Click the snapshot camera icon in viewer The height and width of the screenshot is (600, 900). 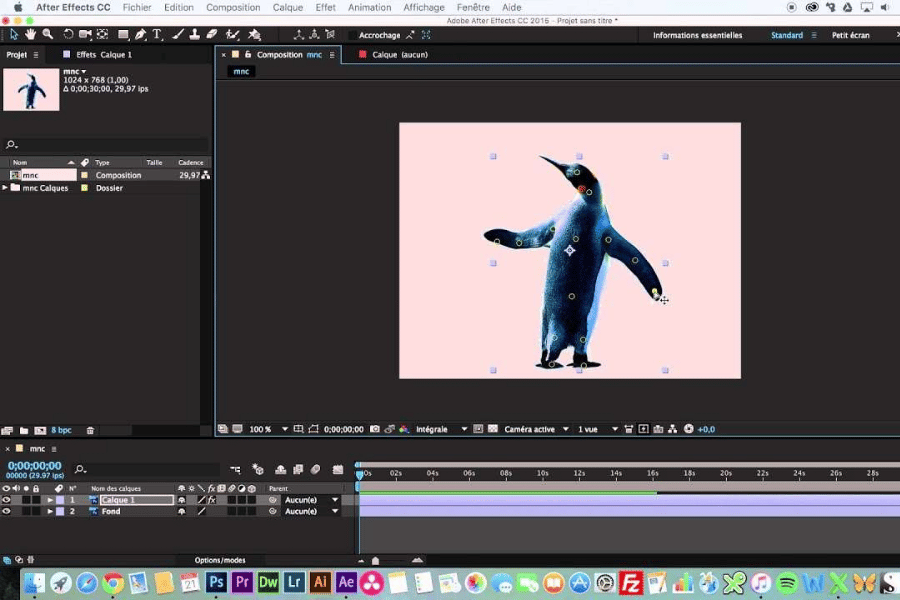(374, 429)
